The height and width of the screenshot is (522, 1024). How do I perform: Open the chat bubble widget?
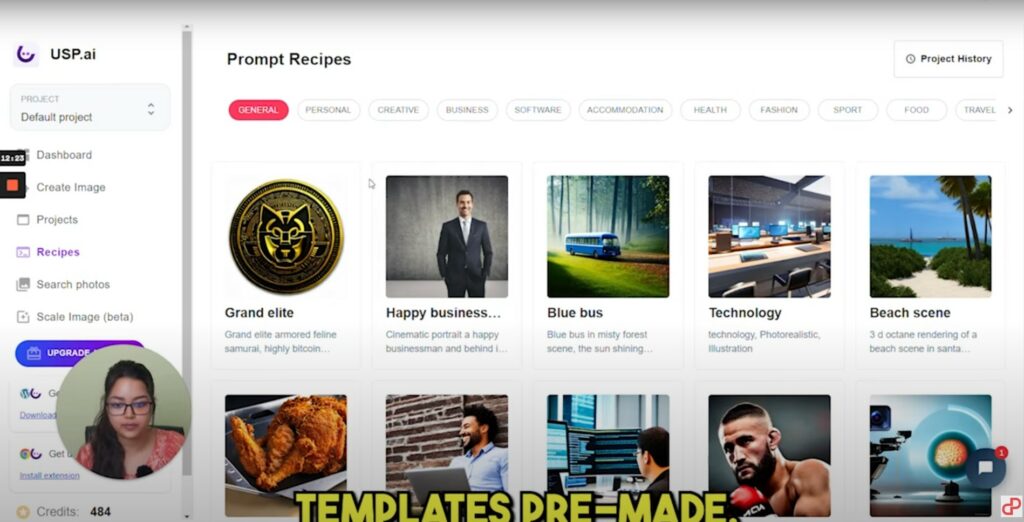(x=985, y=468)
